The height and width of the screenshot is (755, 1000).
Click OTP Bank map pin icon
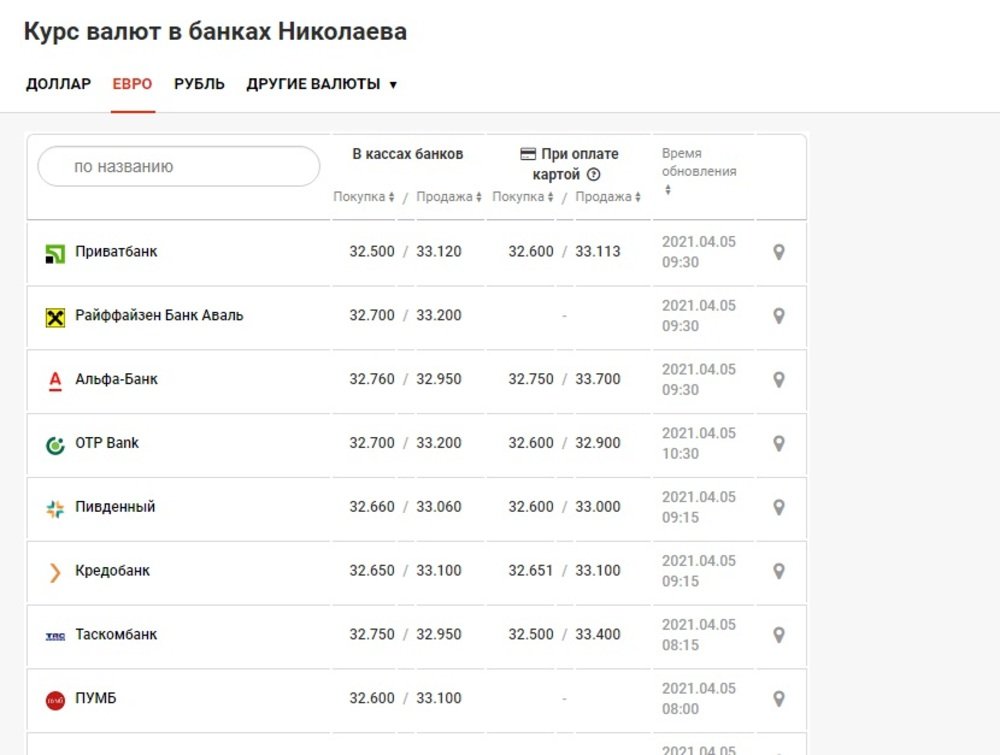[779, 443]
